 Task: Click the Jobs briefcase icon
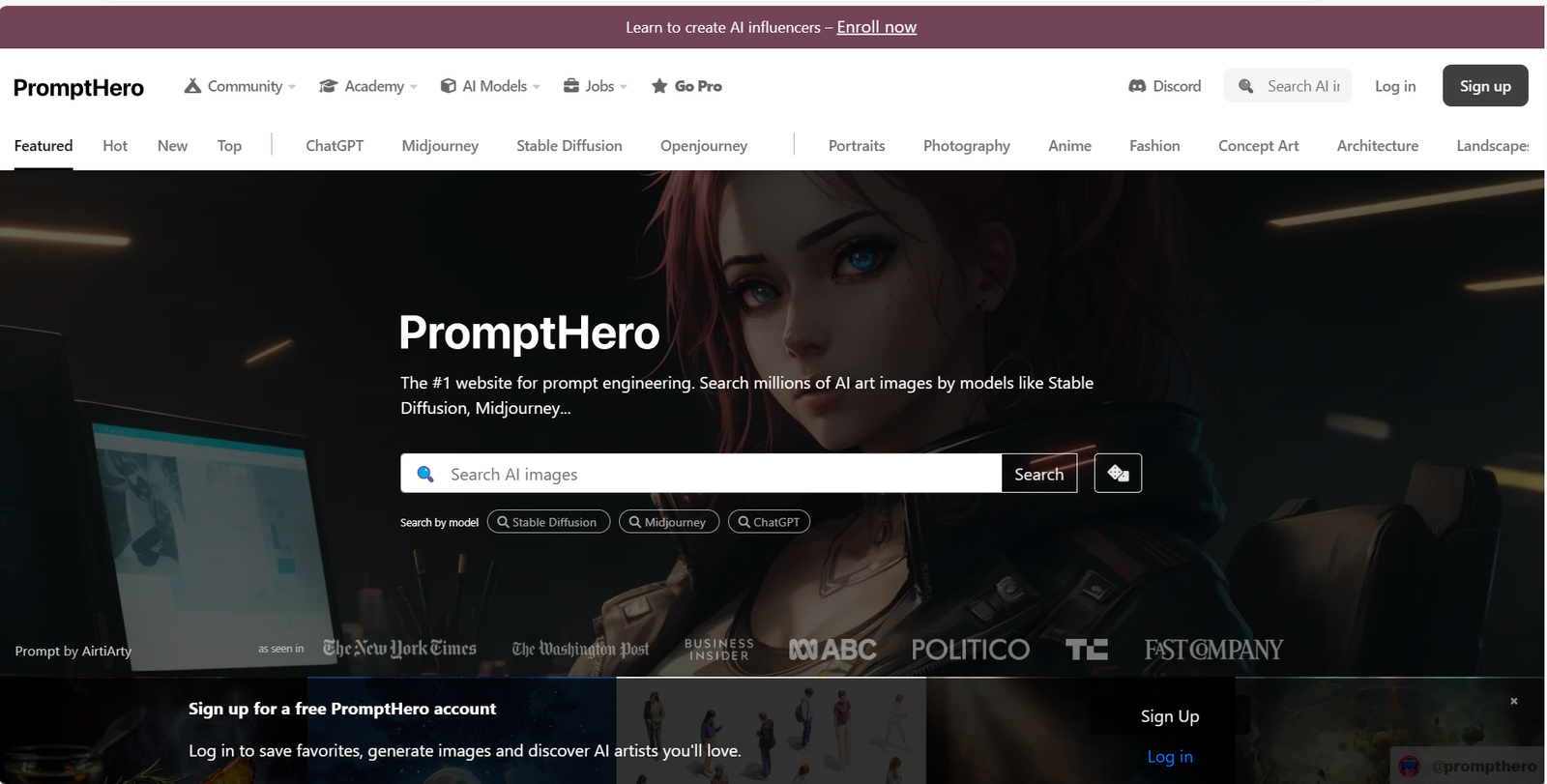point(571,86)
